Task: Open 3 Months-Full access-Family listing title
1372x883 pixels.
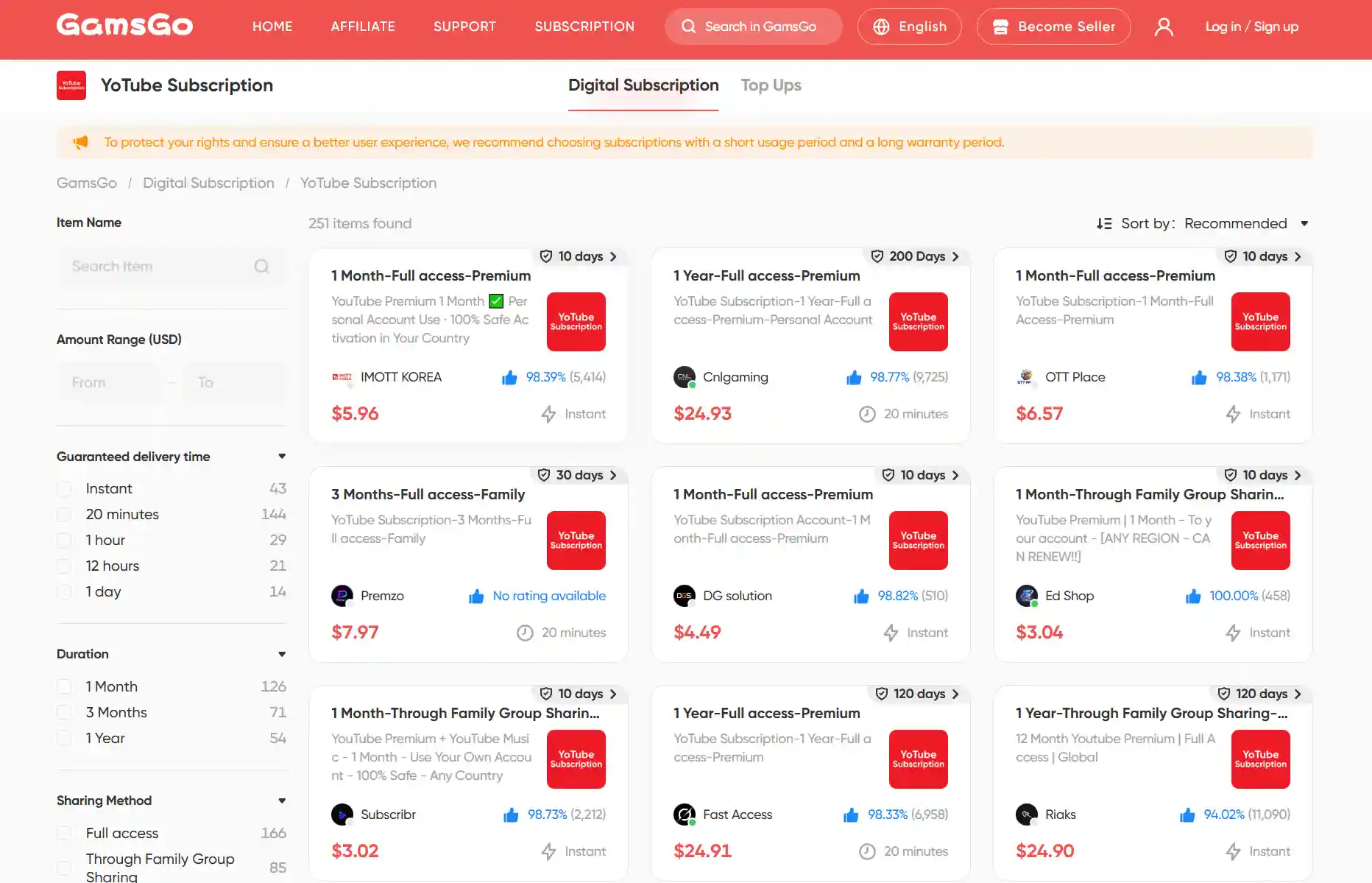Action: click(x=428, y=494)
